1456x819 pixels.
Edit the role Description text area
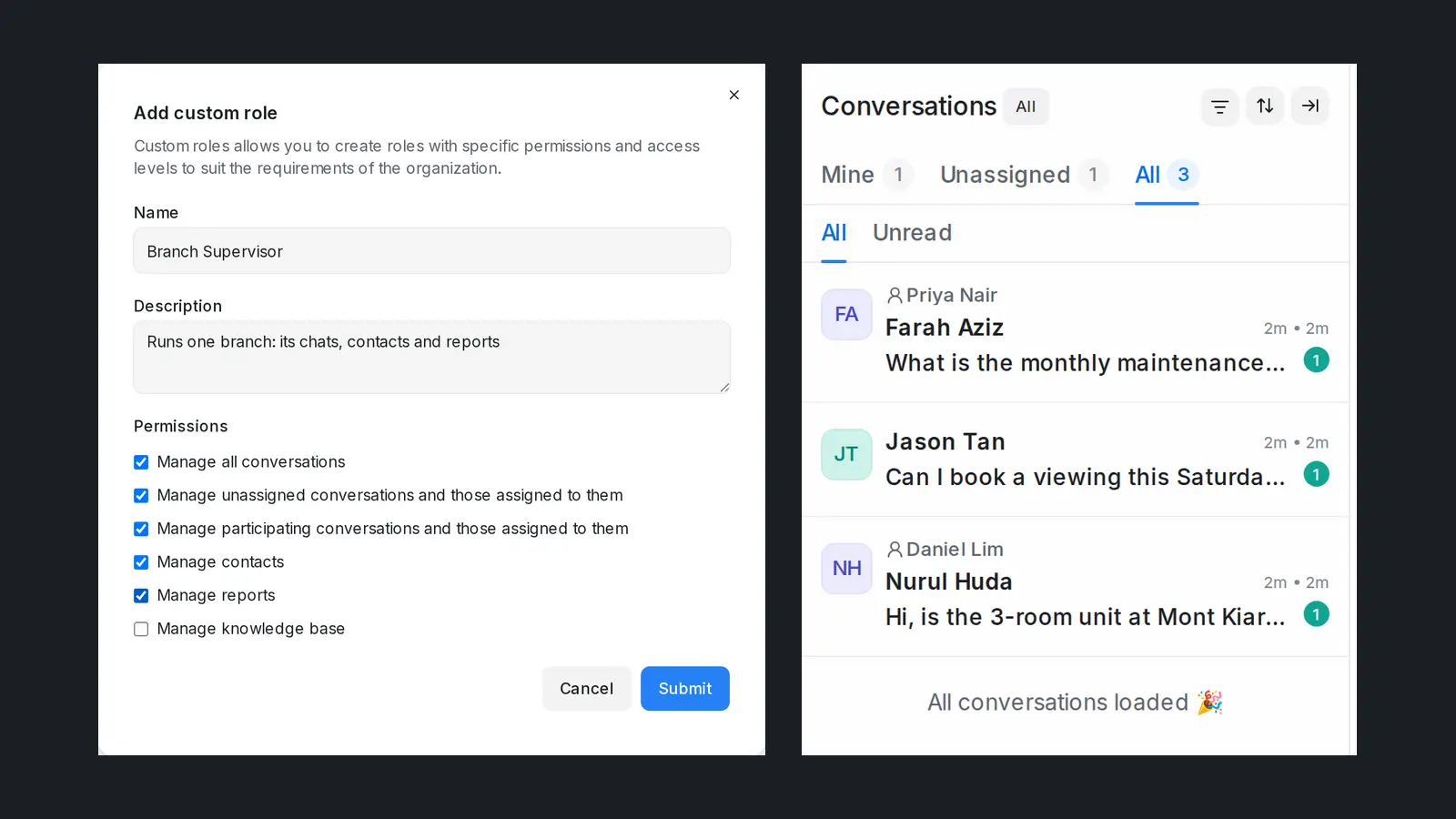(432, 357)
